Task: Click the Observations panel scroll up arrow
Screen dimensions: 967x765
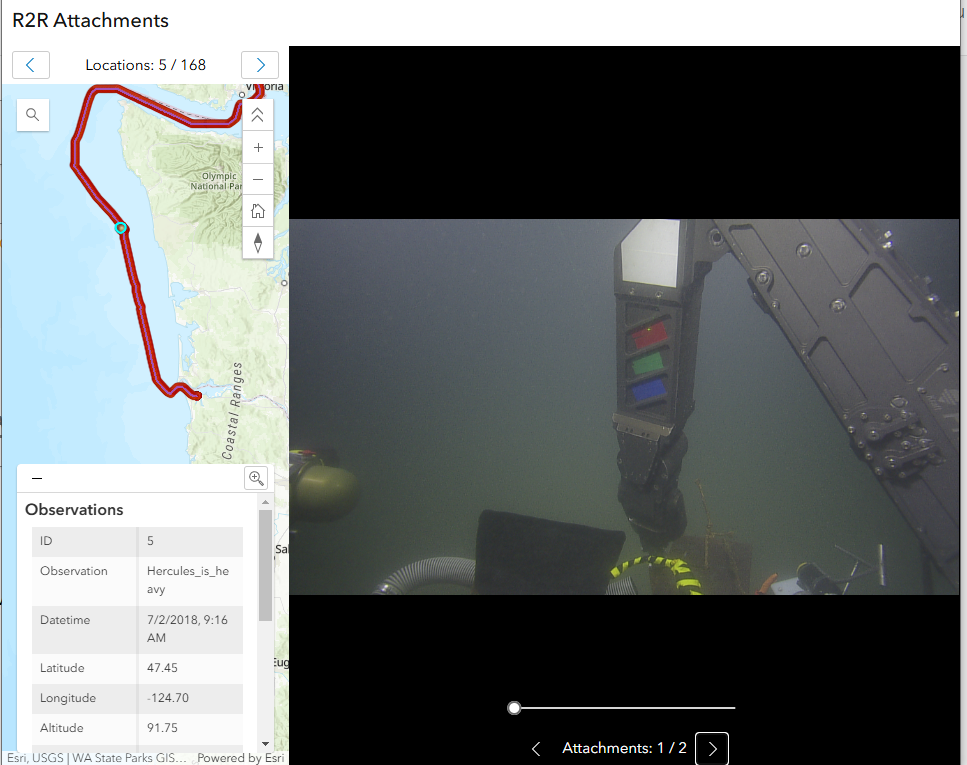Action: point(265,502)
